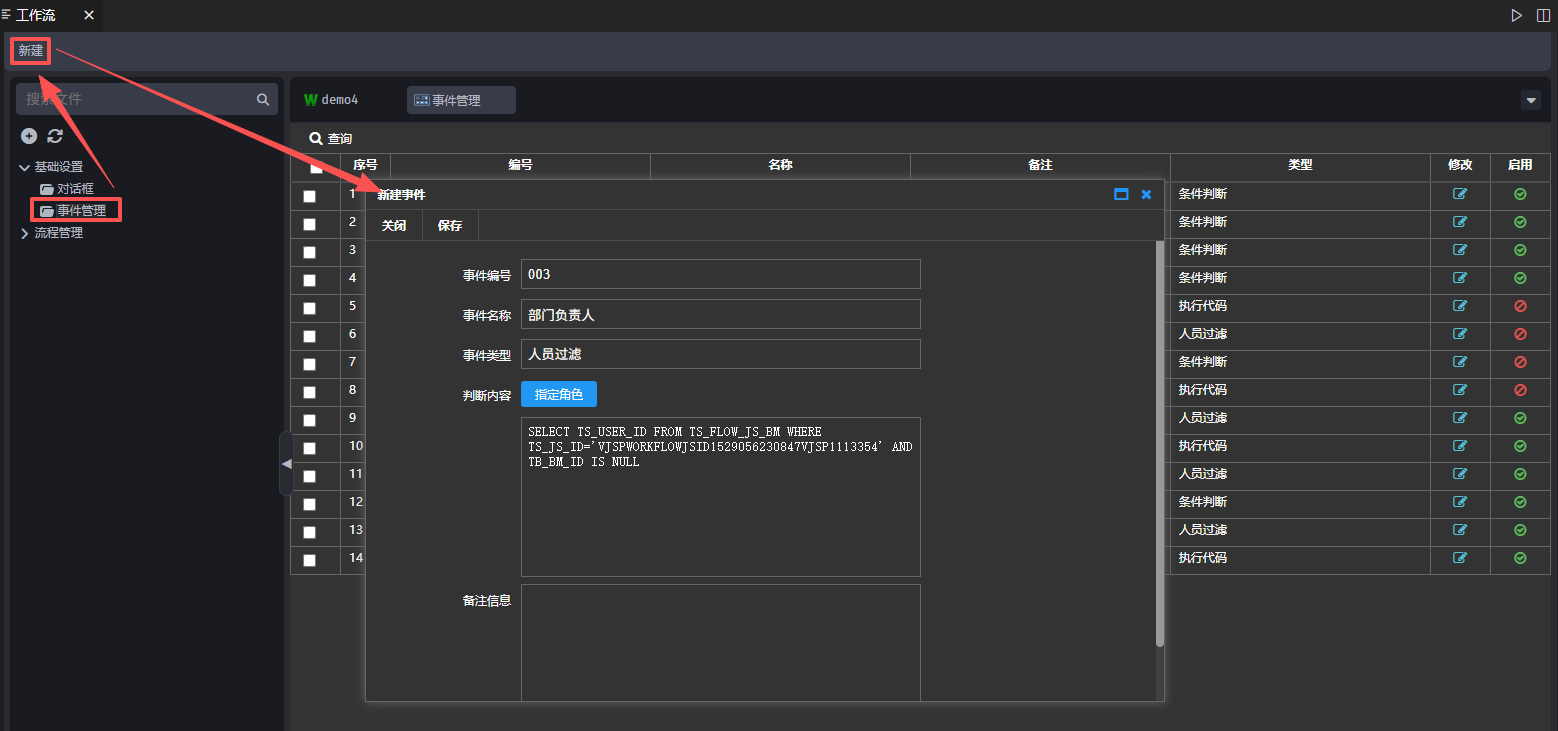Check the checkbox for row 10
The image size is (1558, 731).
point(310,448)
